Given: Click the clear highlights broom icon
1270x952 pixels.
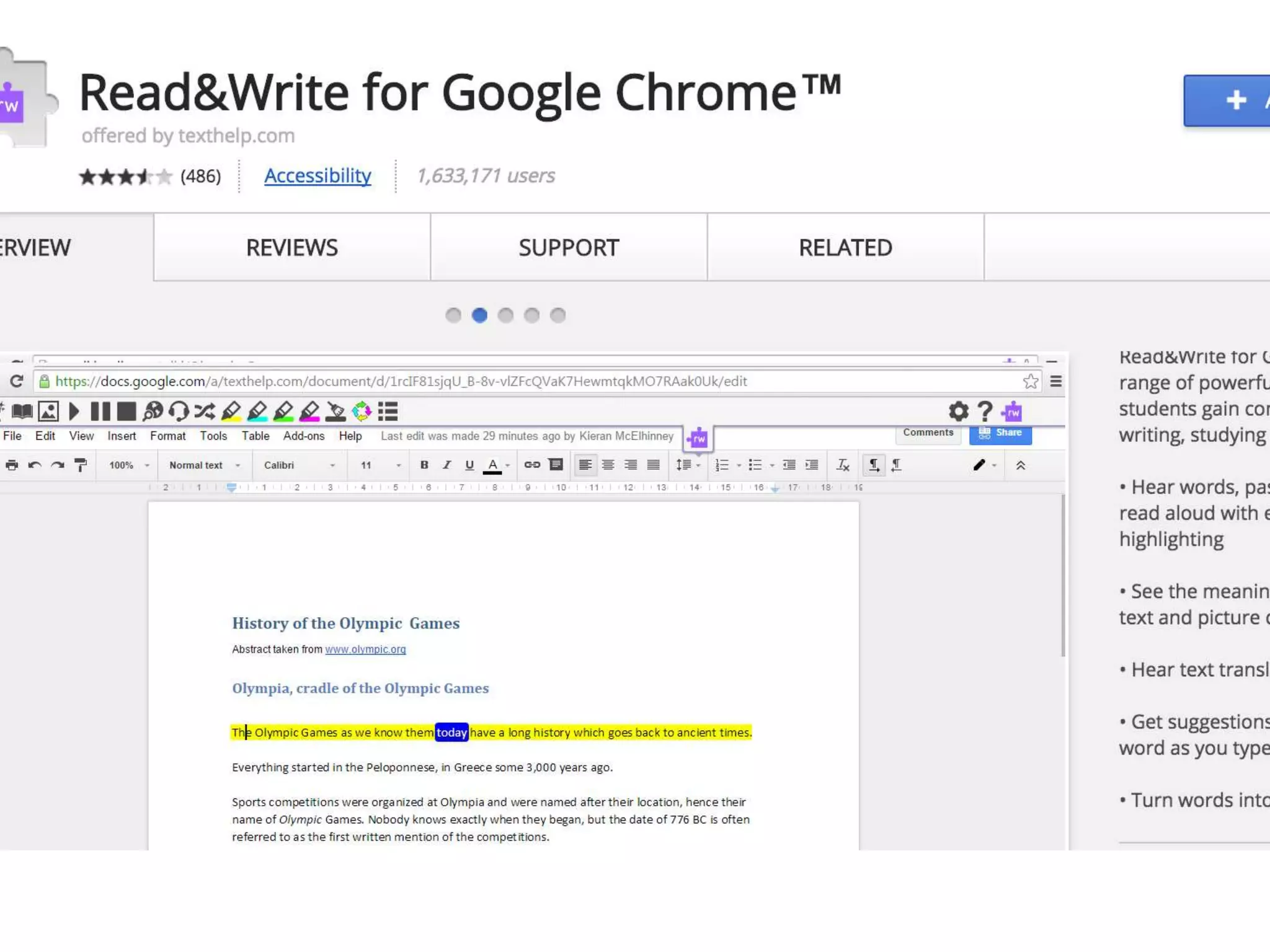Looking at the screenshot, I should pos(335,412).
